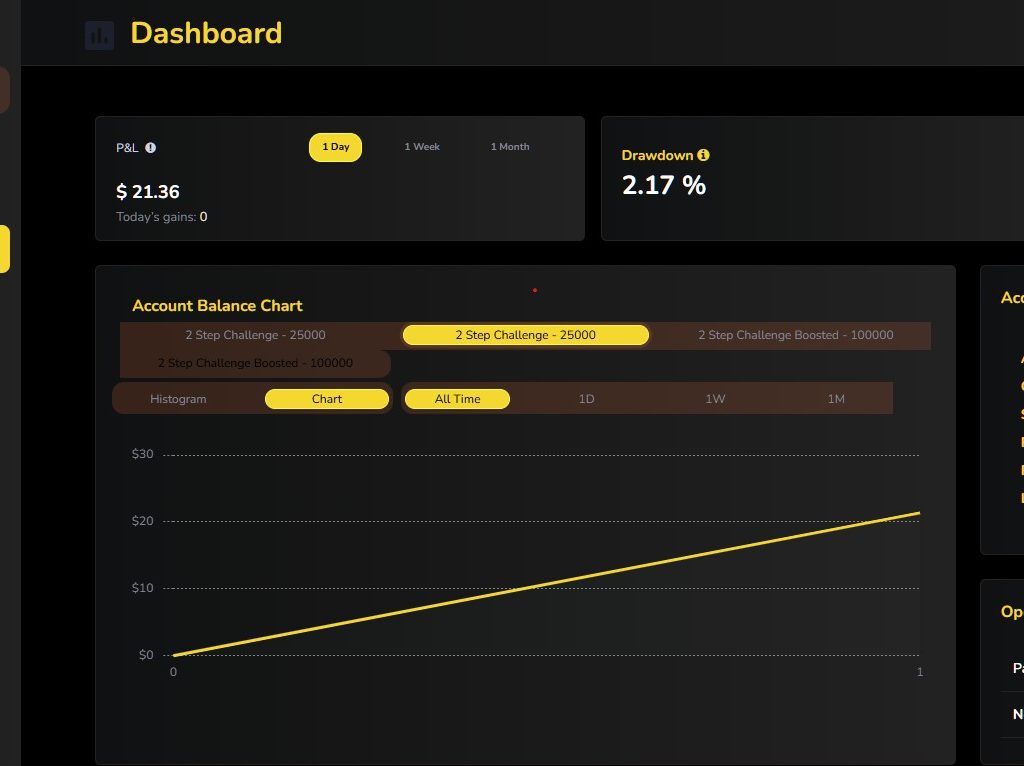
Task: Show 1M balance history
Action: coord(836,399)
